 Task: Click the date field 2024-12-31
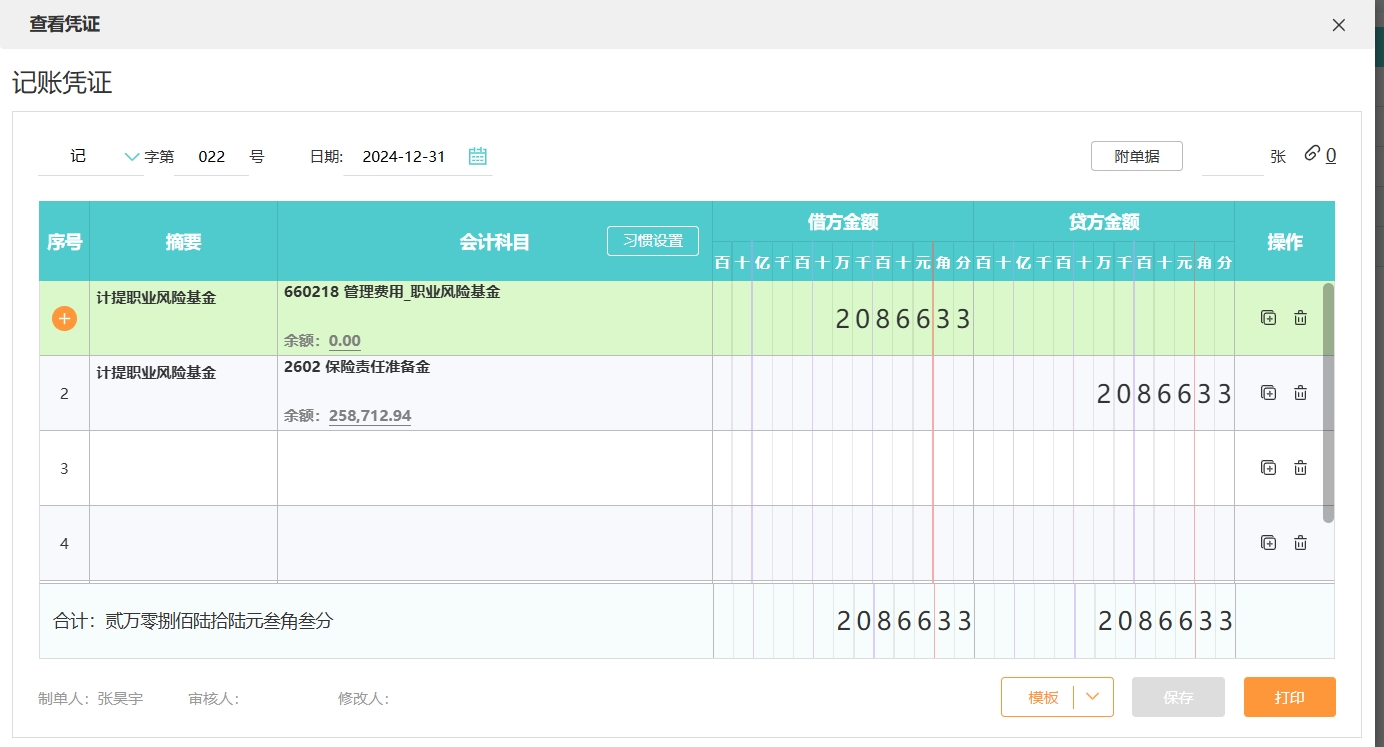[x=403, y=157]
